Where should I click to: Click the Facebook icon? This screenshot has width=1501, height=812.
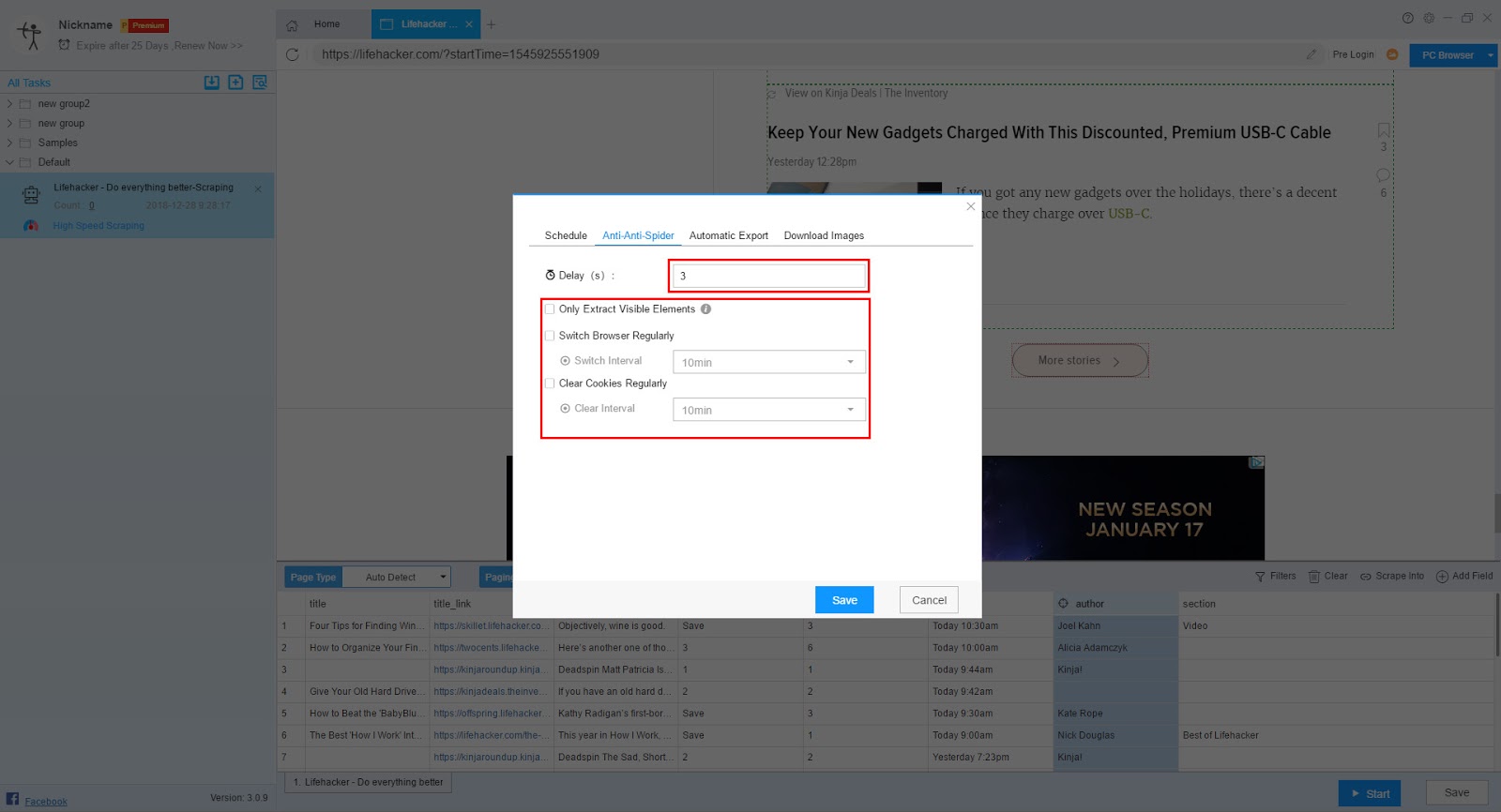pos(12,799)
